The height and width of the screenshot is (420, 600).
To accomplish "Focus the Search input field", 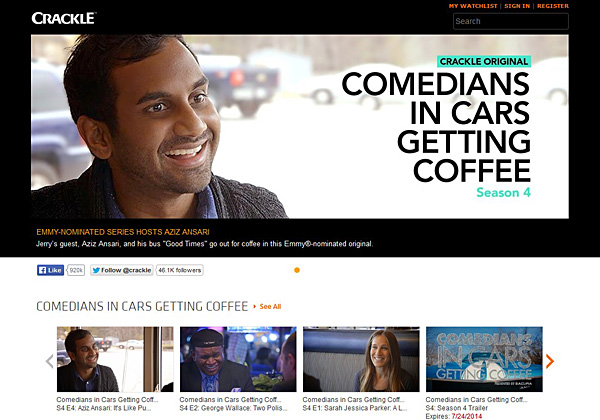I will (511, 21).
